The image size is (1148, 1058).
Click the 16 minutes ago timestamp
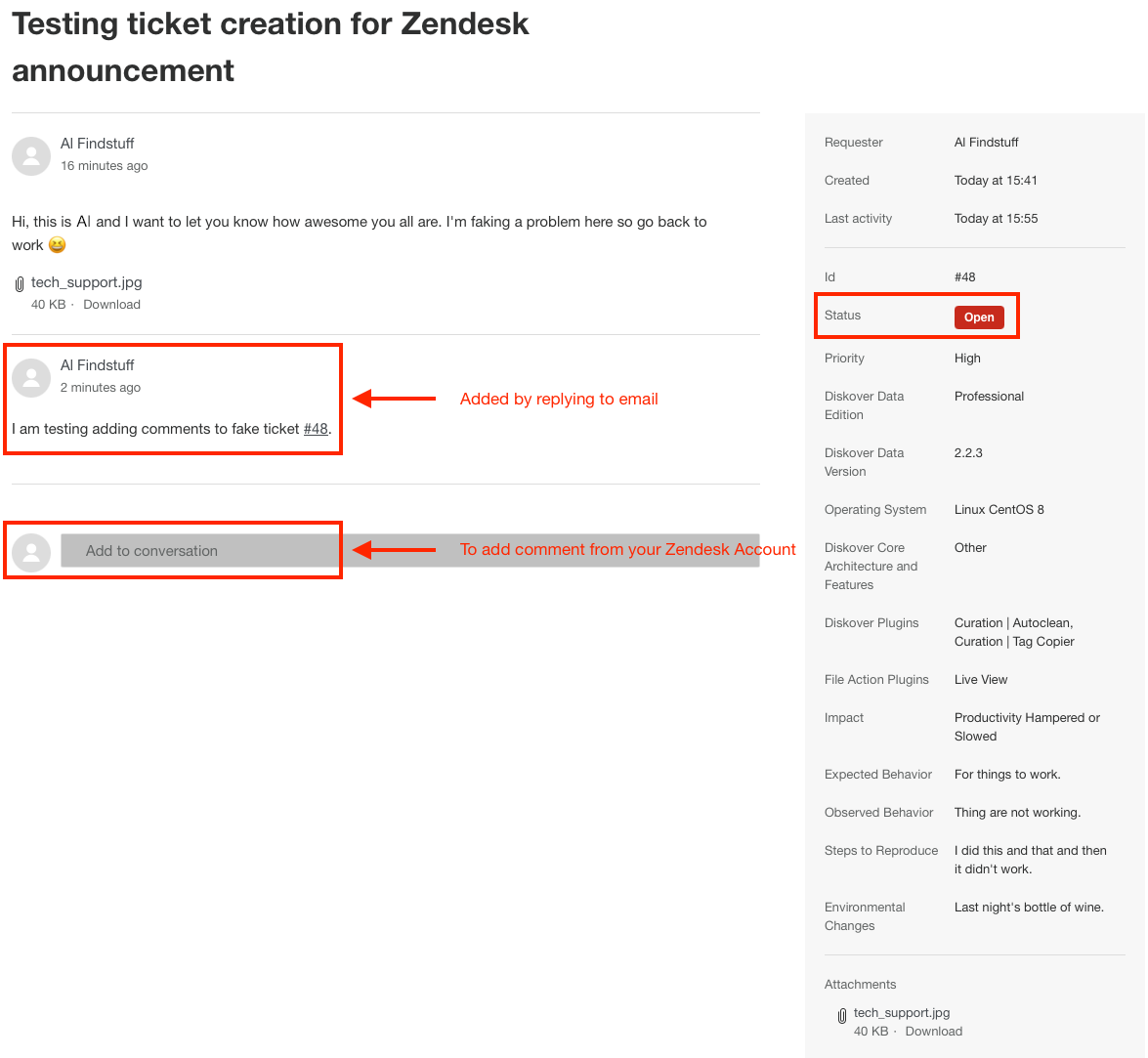[x=104, y=166]
